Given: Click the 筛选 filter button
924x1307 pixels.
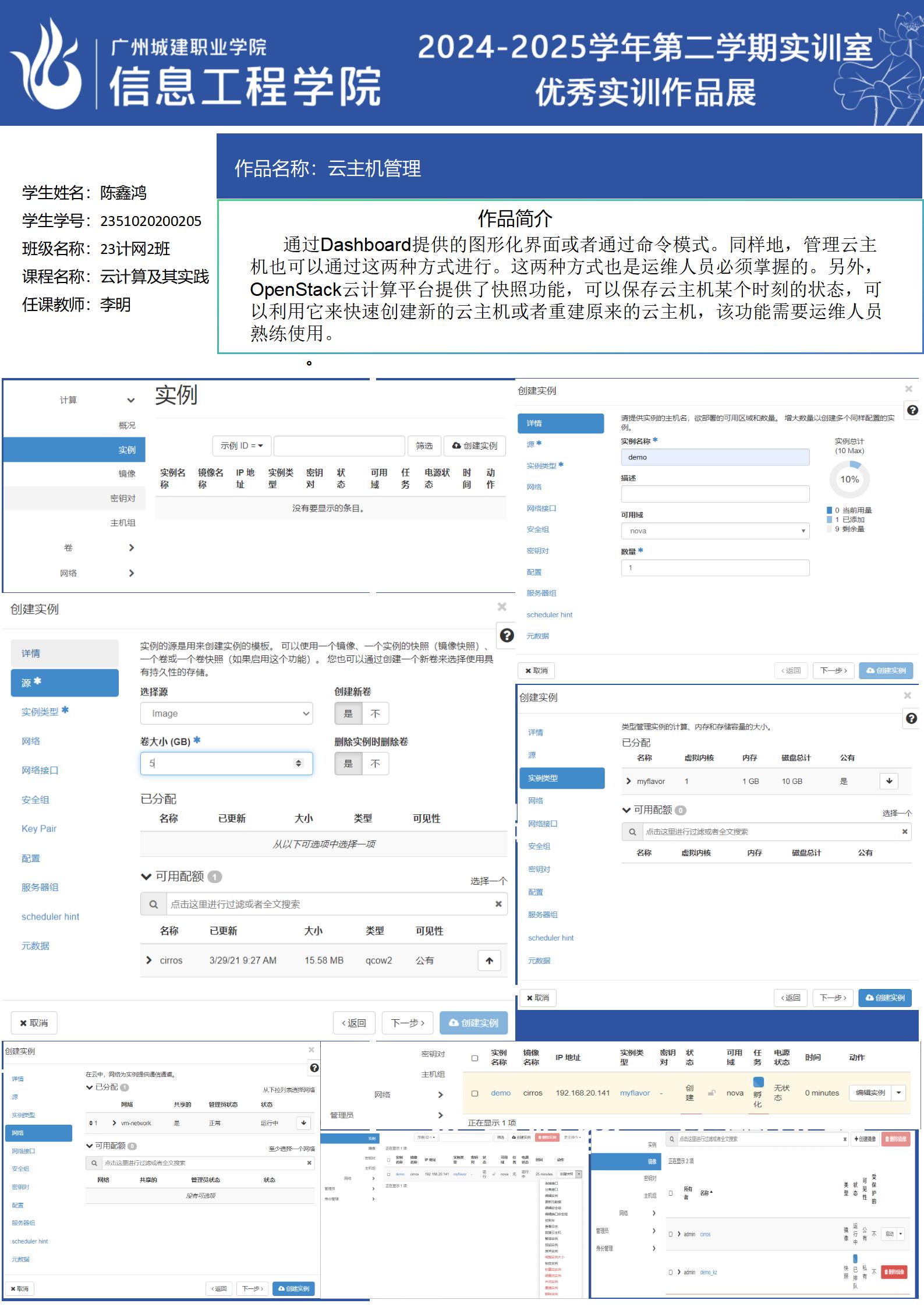Looking at the screenshot, I should (x=424, y=446).
